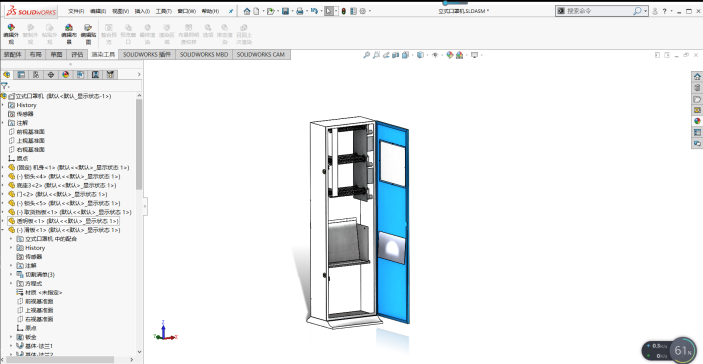Collapse the (-) 滑板<1> component node
Viewport: 703px width, 364px height.
pos(3,230)
